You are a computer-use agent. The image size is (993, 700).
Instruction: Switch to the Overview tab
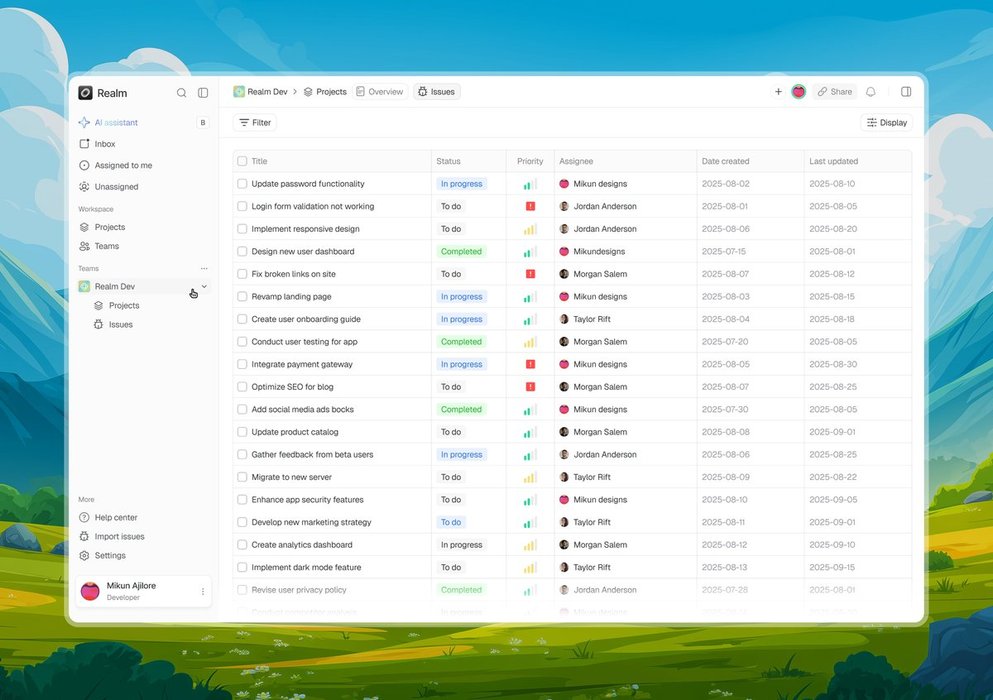pos(379,92)
